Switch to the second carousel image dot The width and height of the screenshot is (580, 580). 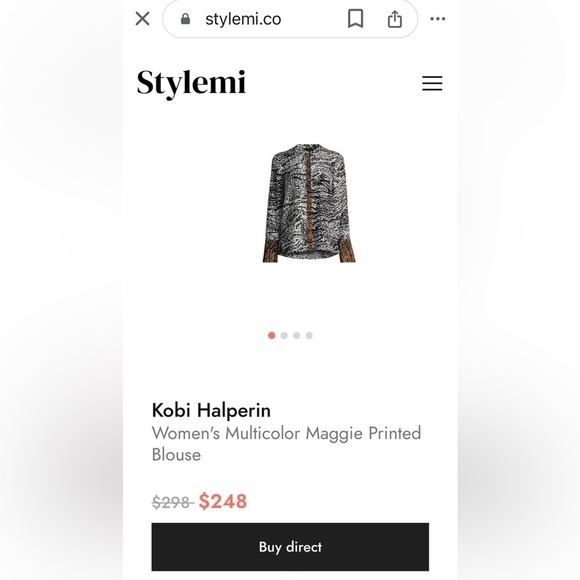tap(284, 335)
